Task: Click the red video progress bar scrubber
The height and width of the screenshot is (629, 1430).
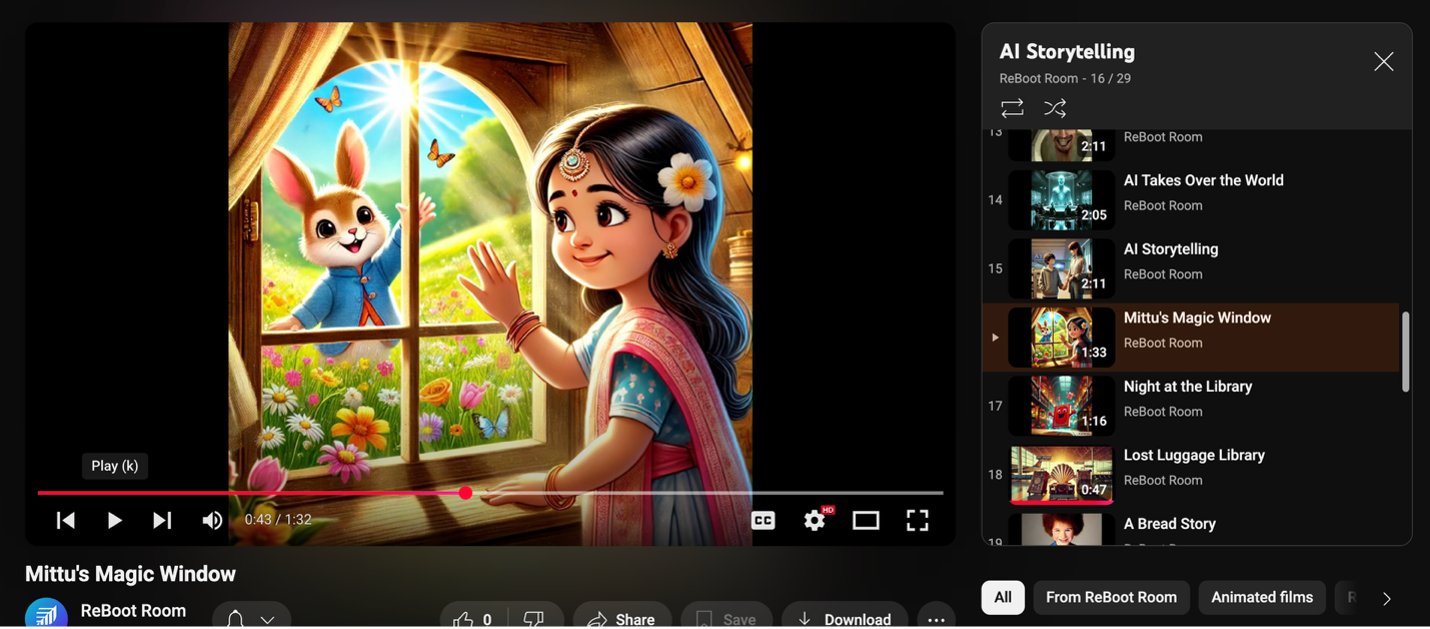Action: click(x=466, y=493)
